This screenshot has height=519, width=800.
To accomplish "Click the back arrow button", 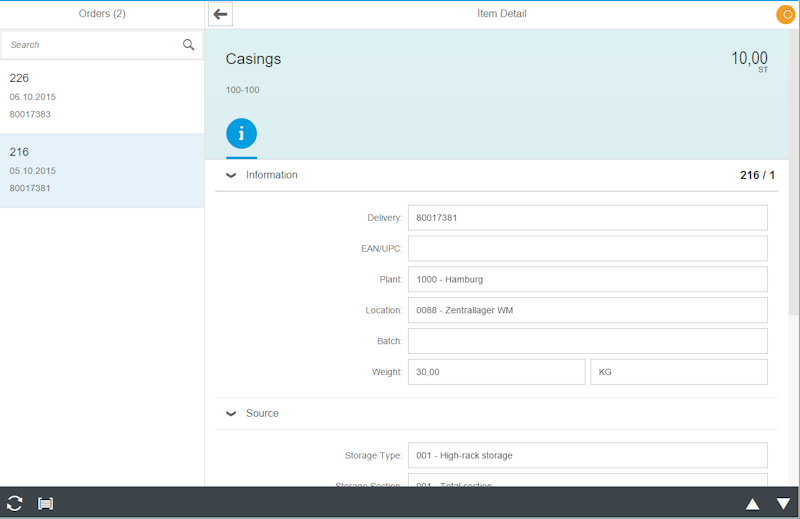I will coord(221,14).
